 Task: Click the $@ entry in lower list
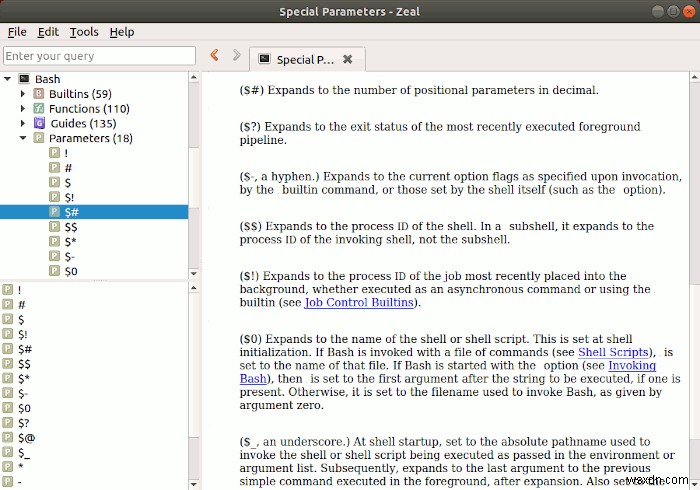tap(26, 438)
